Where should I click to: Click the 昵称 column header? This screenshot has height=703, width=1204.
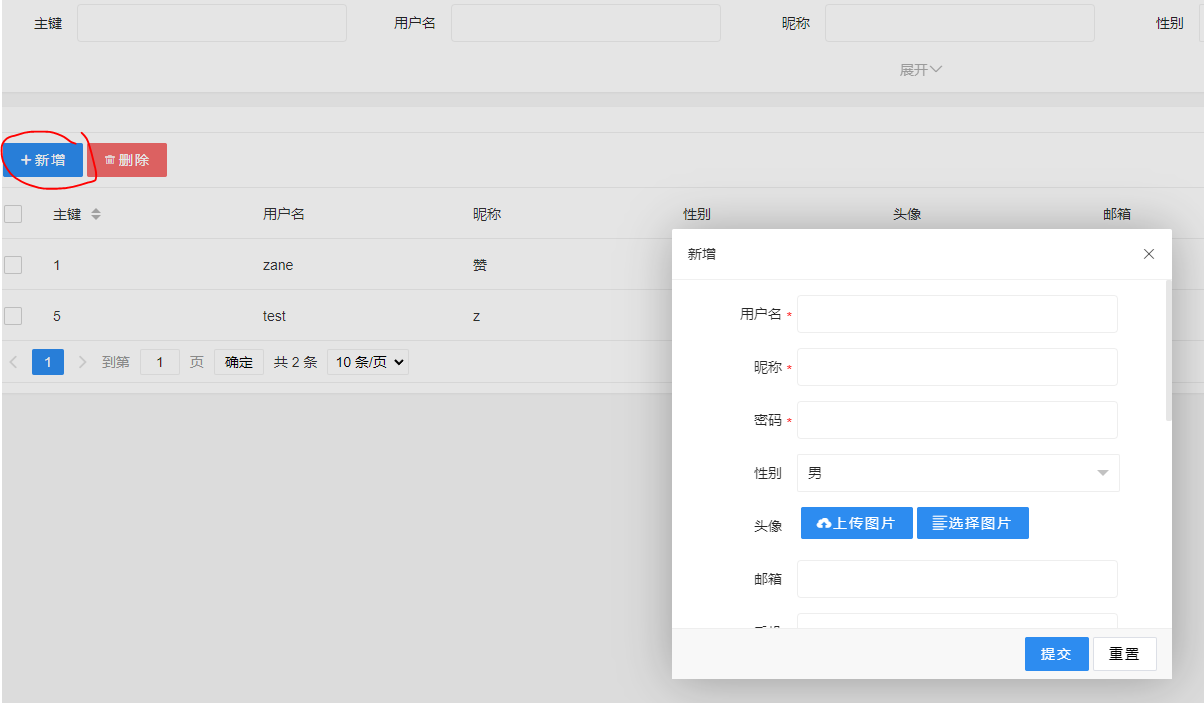[x=487, y=214]
